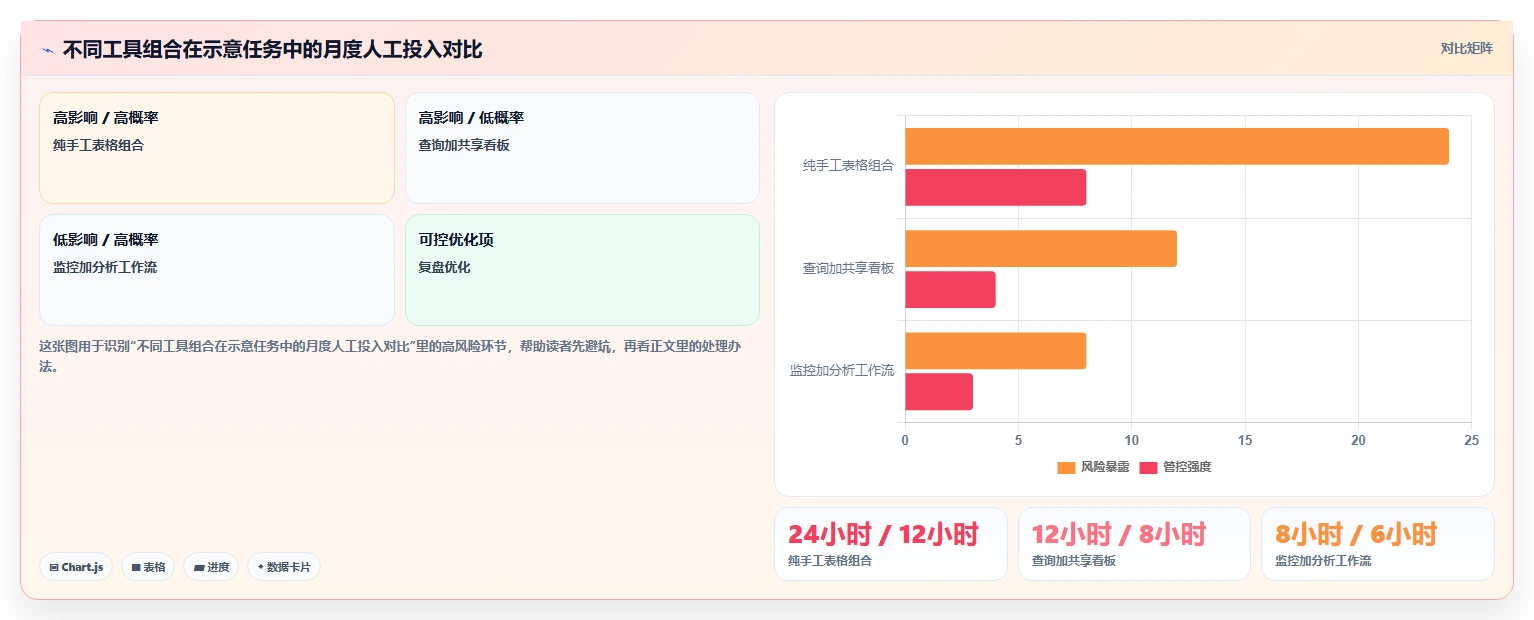This screenshot has height=620, width=1534.
Task: Click the 复盘优化 text in green card
Action: pyautogui.click(x=444, y=267)
